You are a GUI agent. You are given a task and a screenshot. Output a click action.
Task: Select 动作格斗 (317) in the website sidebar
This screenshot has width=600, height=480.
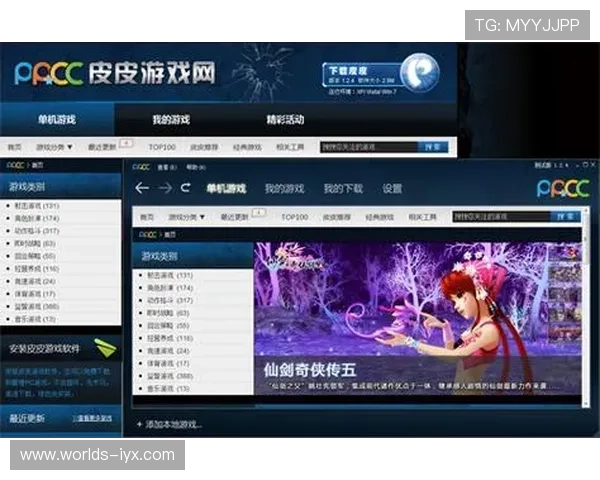point(37,231)
